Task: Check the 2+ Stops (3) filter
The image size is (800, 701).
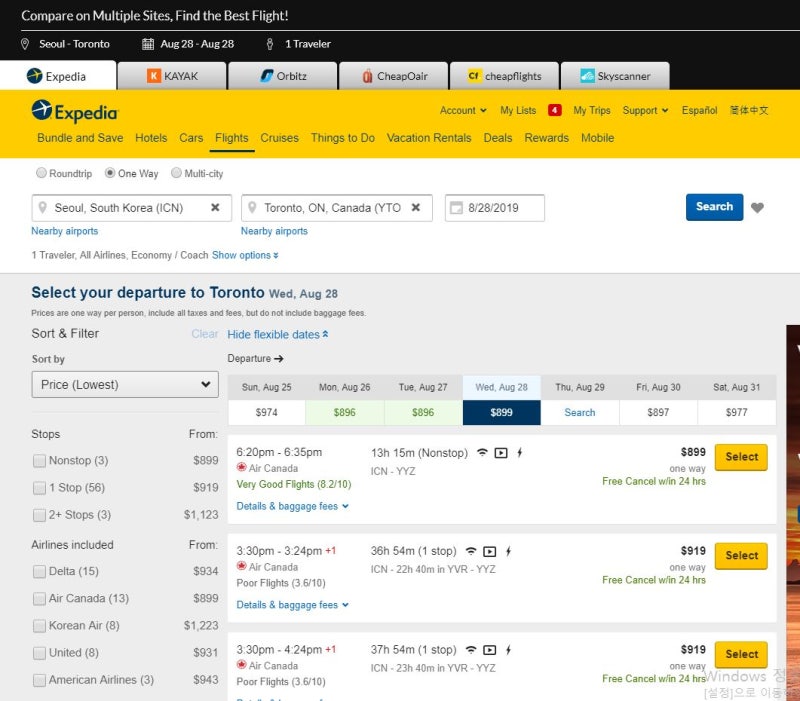Action: [39, 515]
